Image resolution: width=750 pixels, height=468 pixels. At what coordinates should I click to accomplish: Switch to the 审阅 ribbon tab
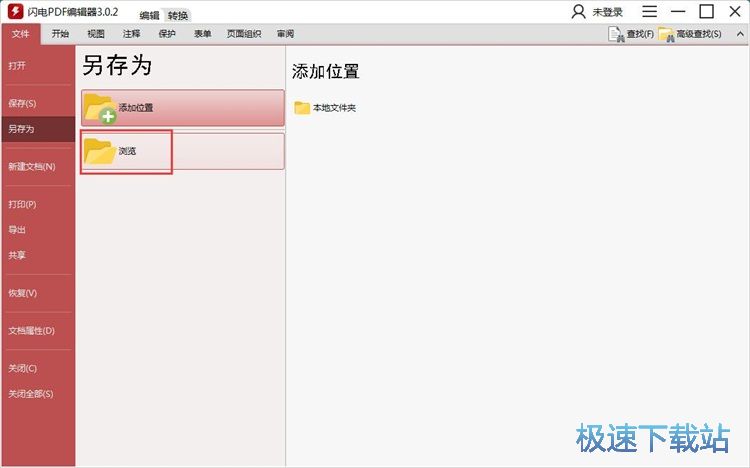point(286,34)
